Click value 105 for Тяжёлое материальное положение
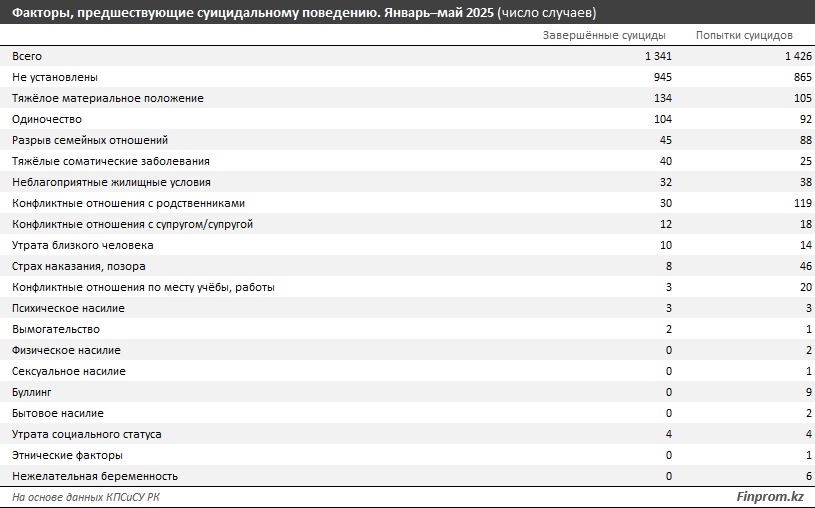 803,98
